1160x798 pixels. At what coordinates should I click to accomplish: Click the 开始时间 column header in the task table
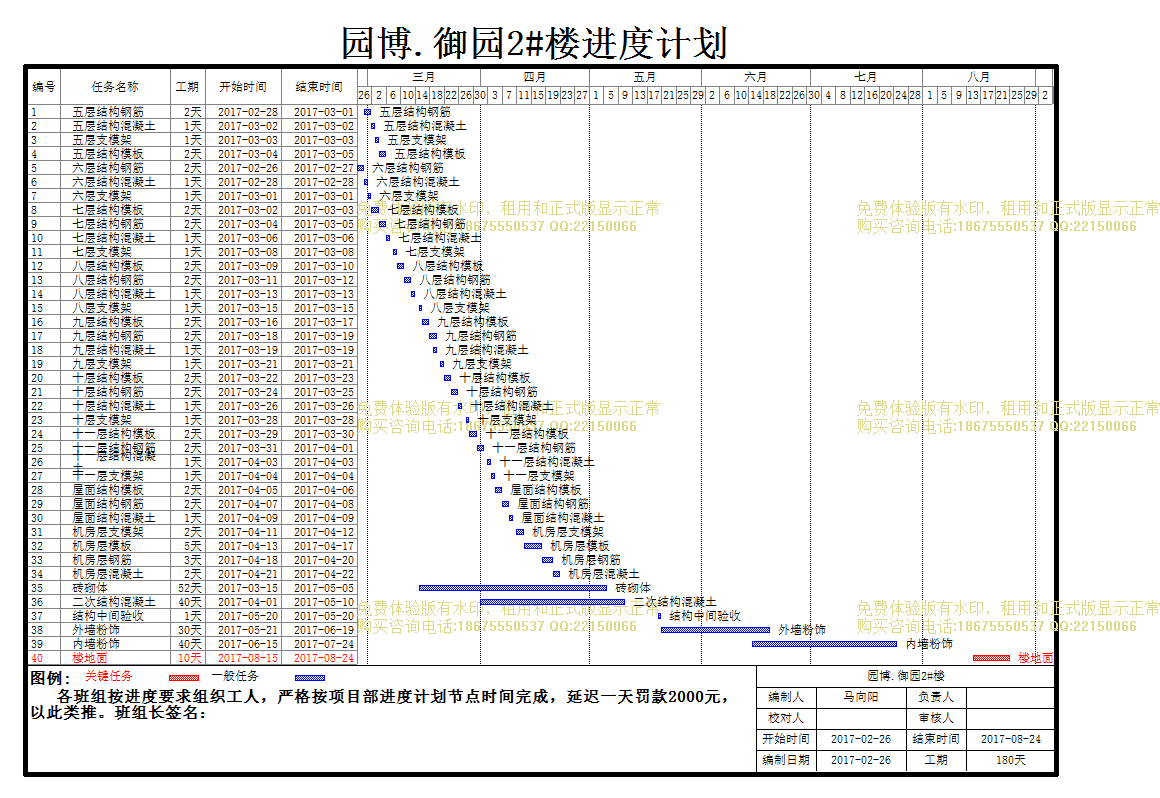point(243,87)
